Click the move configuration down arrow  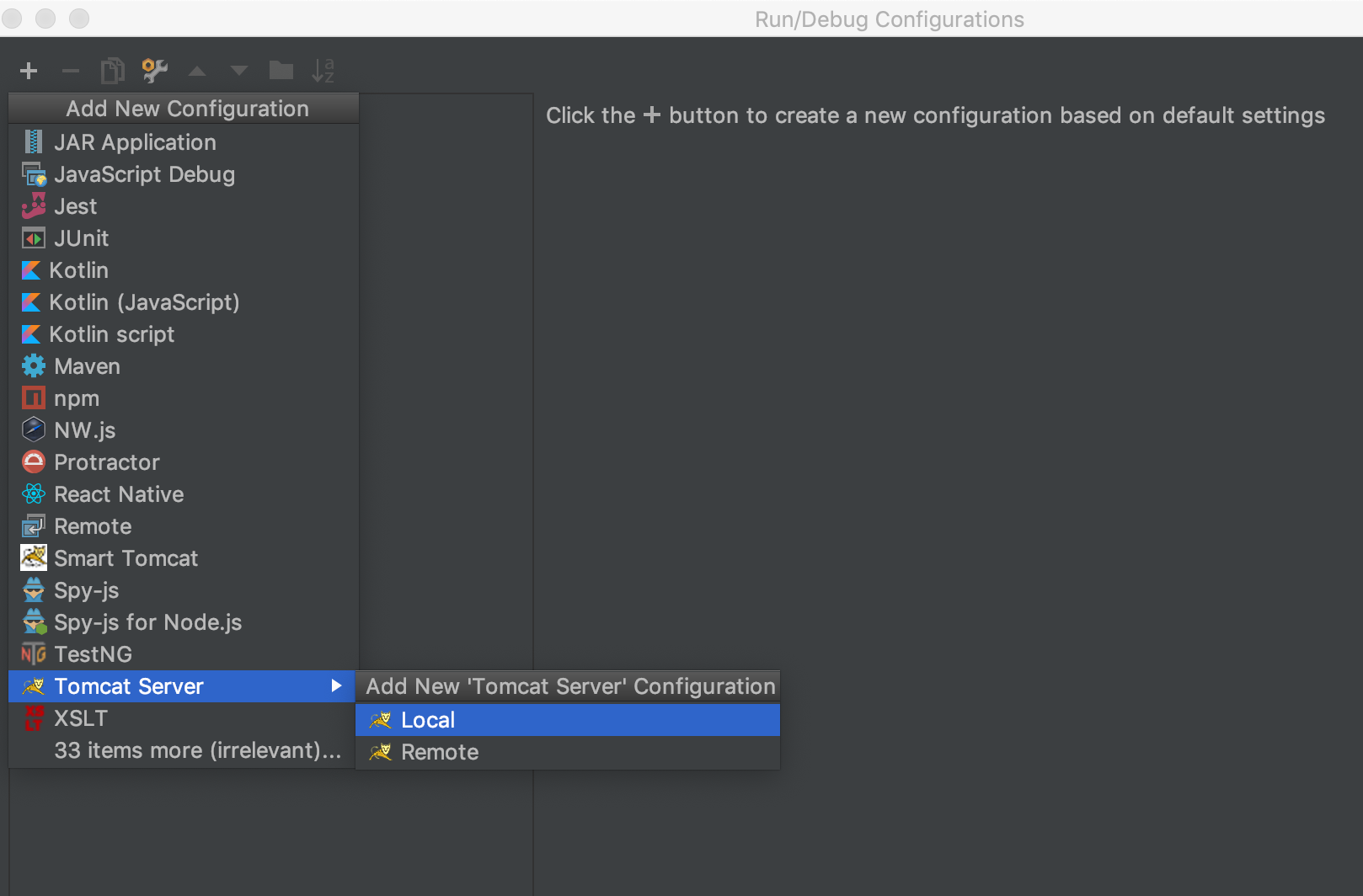[x=239, y=71]
